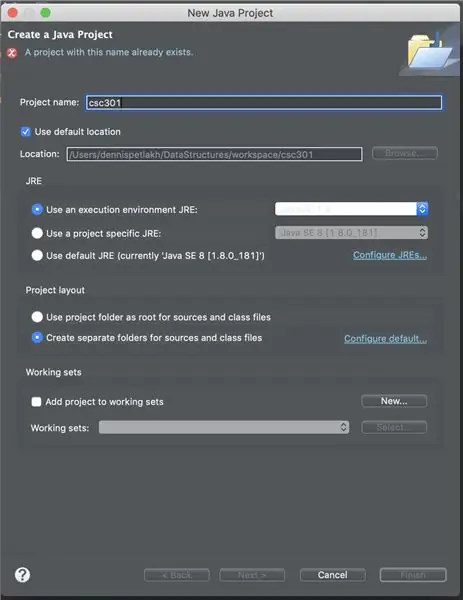Select Use a project specific JRE

37,233
